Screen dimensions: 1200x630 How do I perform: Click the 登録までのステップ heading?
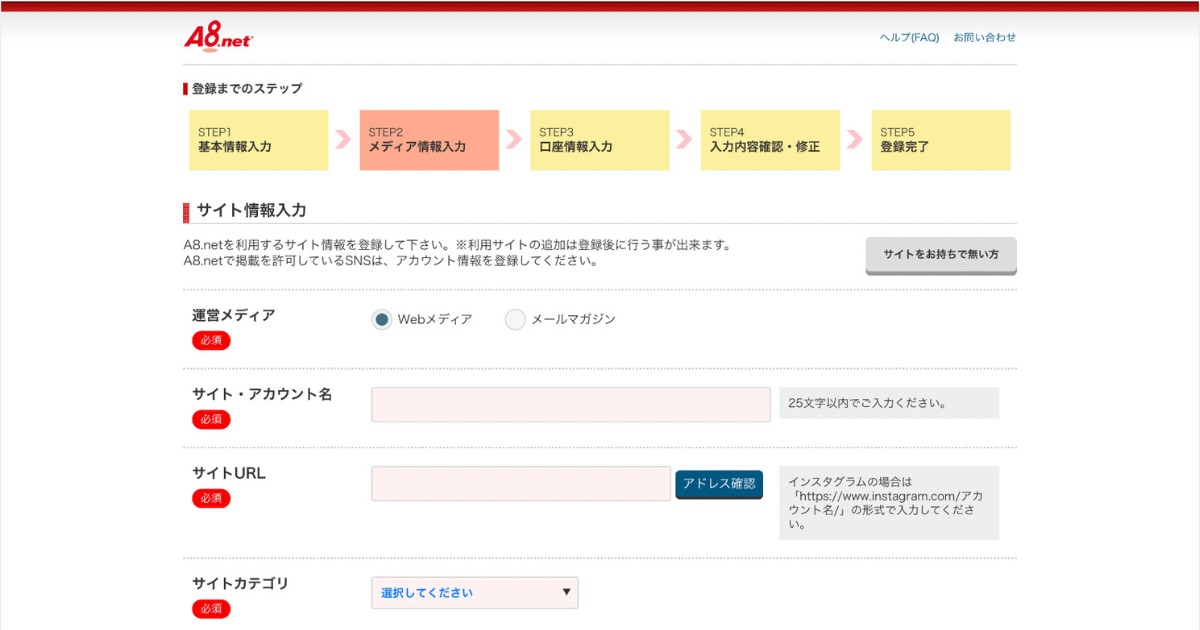point(247,89)
